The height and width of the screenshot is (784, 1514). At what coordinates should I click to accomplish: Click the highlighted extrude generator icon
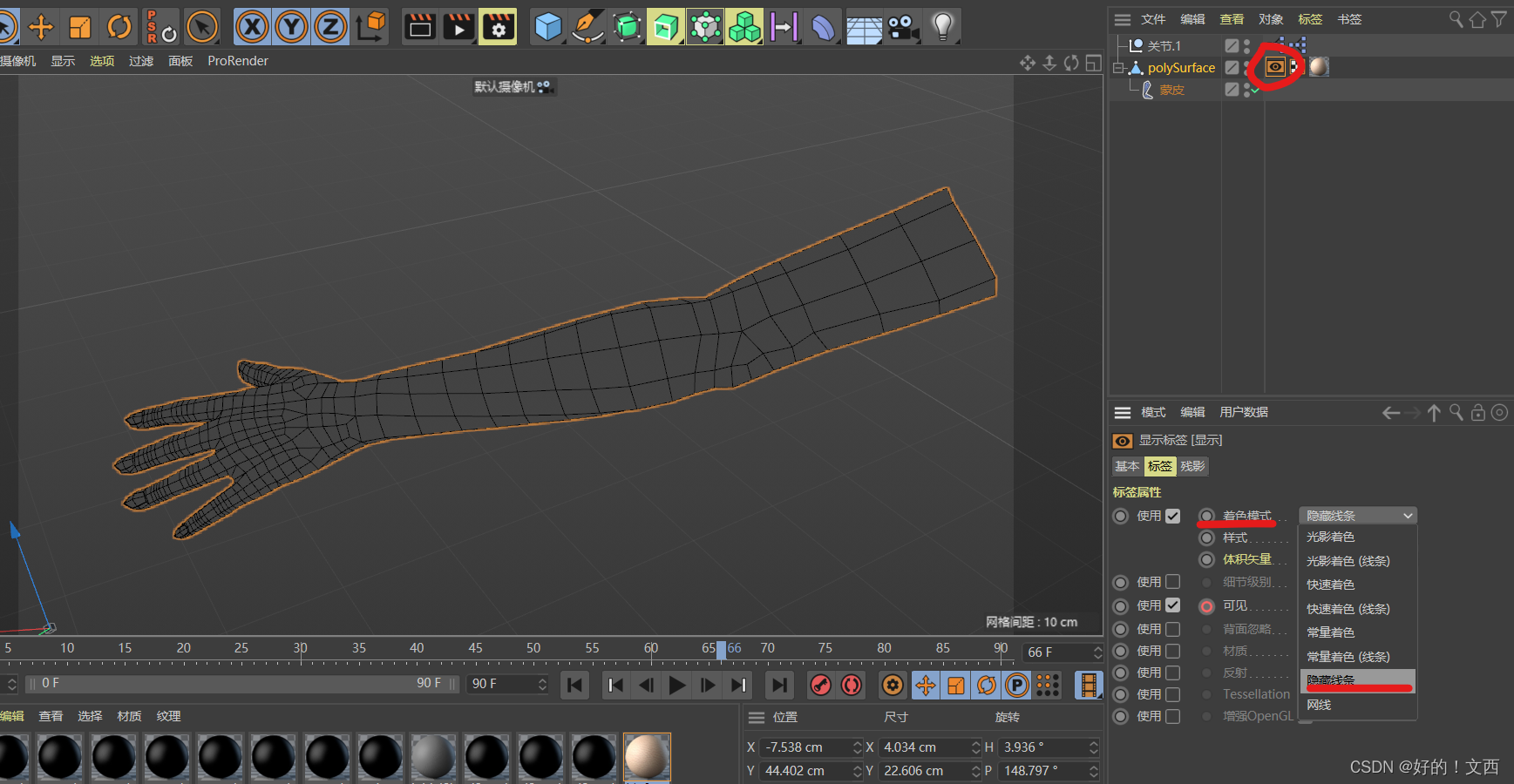click(x=665, y=27)
